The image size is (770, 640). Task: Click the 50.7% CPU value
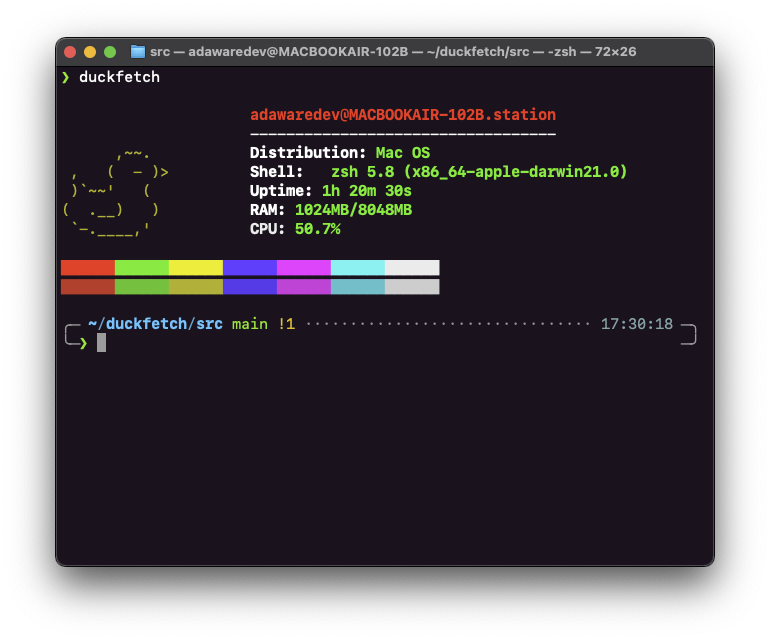tap(317, 229)
